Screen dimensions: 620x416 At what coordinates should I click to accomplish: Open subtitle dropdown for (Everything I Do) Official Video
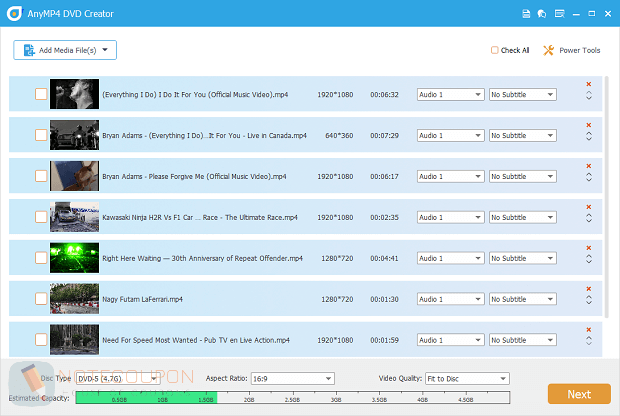[x=523, y=95]
